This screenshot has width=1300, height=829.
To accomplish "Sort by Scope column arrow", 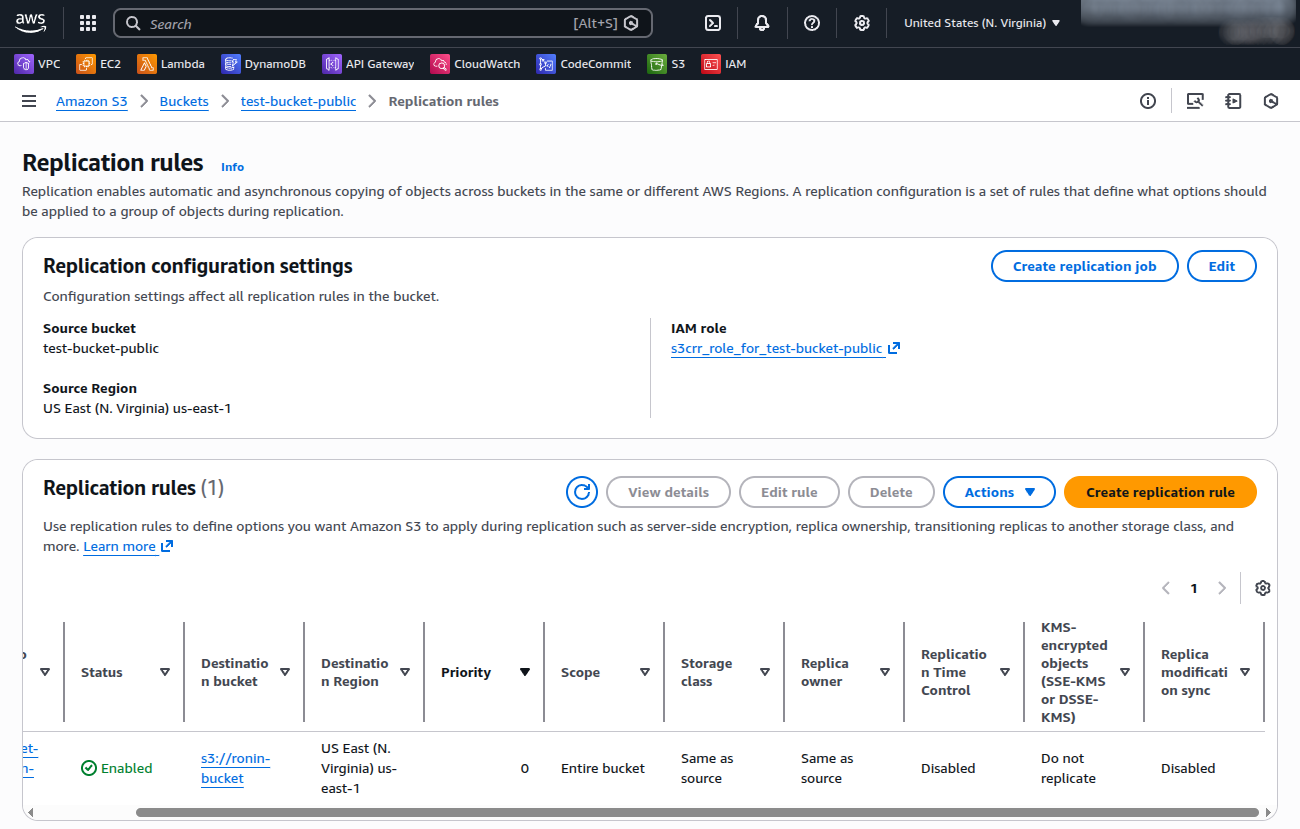I will [645, 672].
